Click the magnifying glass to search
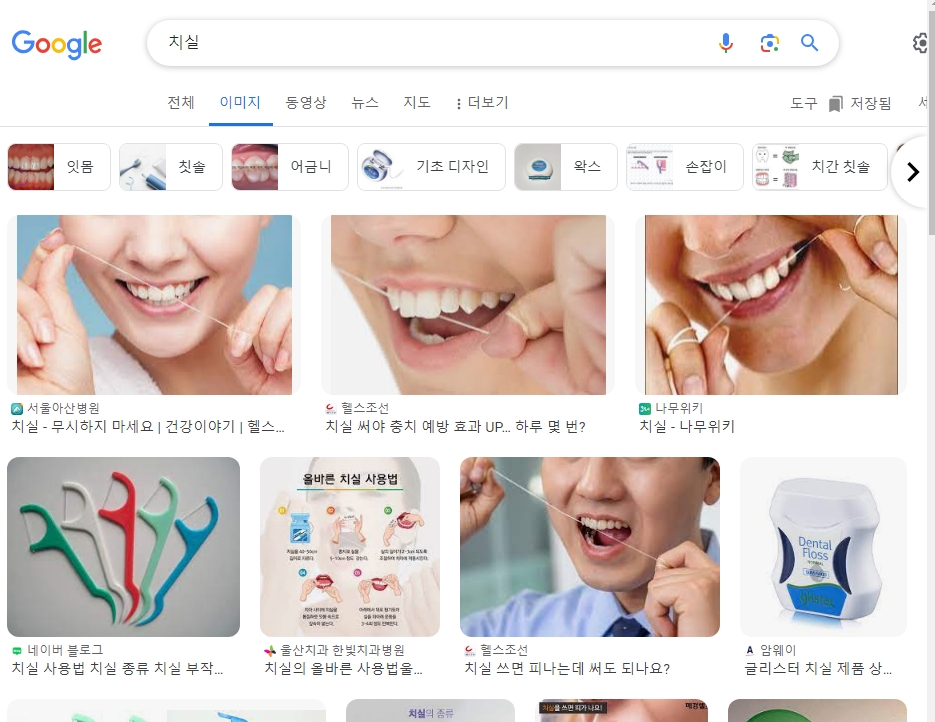 pos(809,43)
